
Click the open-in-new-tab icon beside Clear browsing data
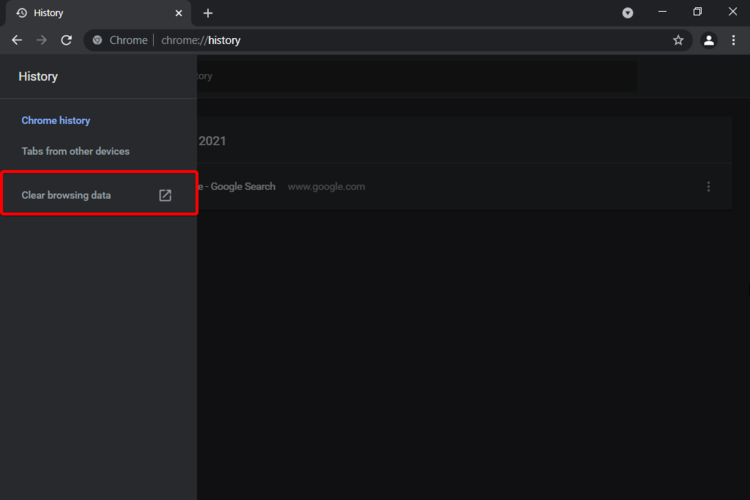click(x=165, y=195)
